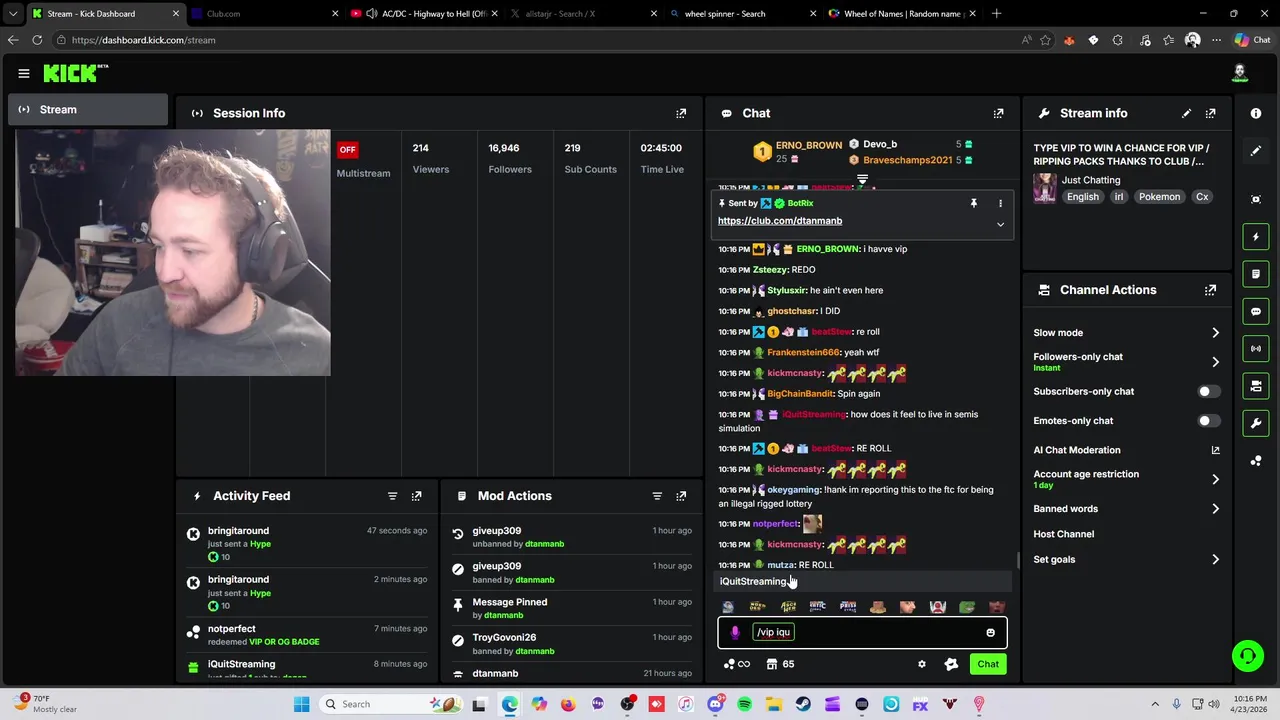Focus the chat message input field
Image resolution: width=1280 pixels, height=720 pixels.
tap(862, 632)
